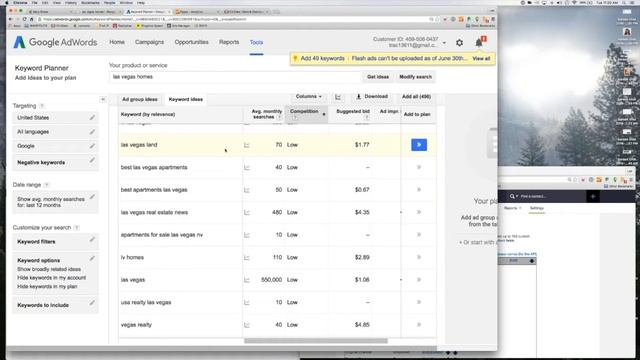Add 'lv homes' keyword to plan
The height and width of the screenshot is (360, 640).
pos(419,257)
